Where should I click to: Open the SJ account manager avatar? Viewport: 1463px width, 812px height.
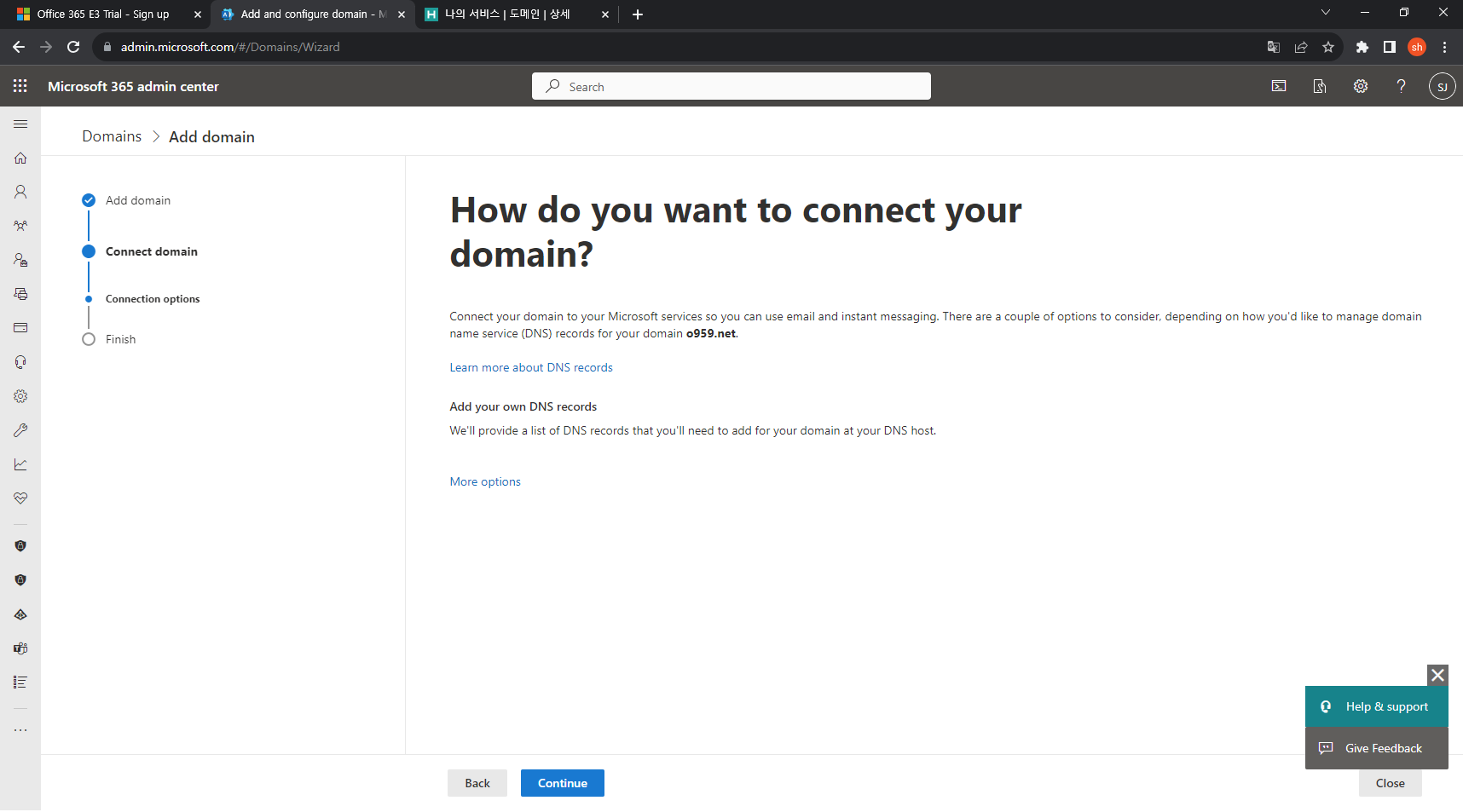(1443, 86)
